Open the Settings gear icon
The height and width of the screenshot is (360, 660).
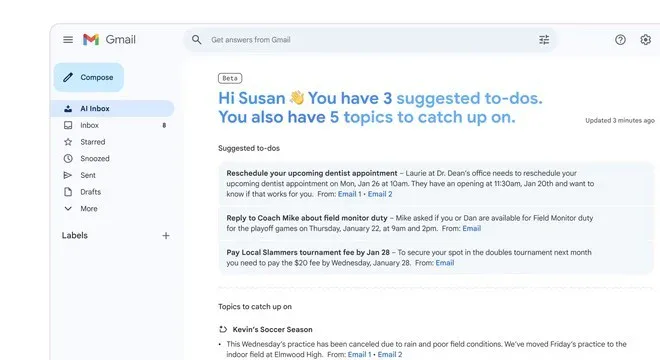(645, 40)
